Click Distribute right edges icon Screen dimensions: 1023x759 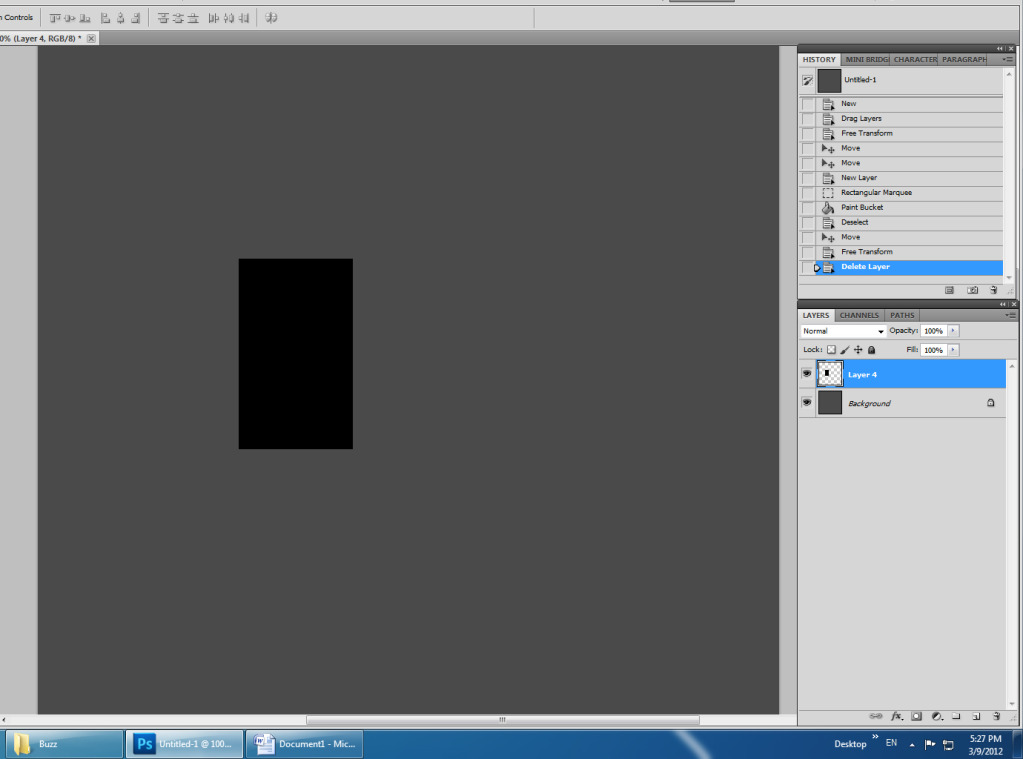click(x=243, y=18)
